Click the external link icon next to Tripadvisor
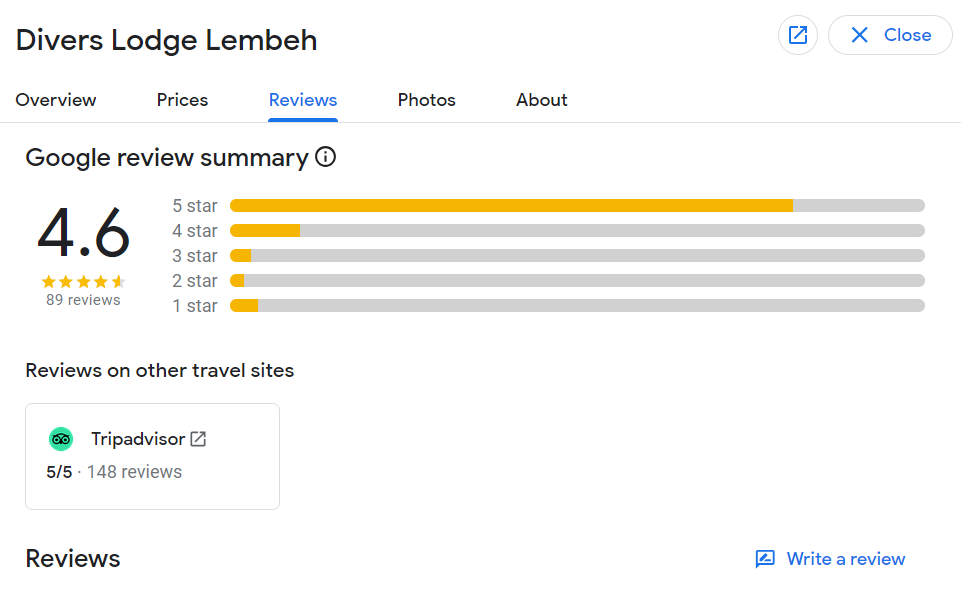The height and width of the screenshot is (598, 961). pos(198,439)
